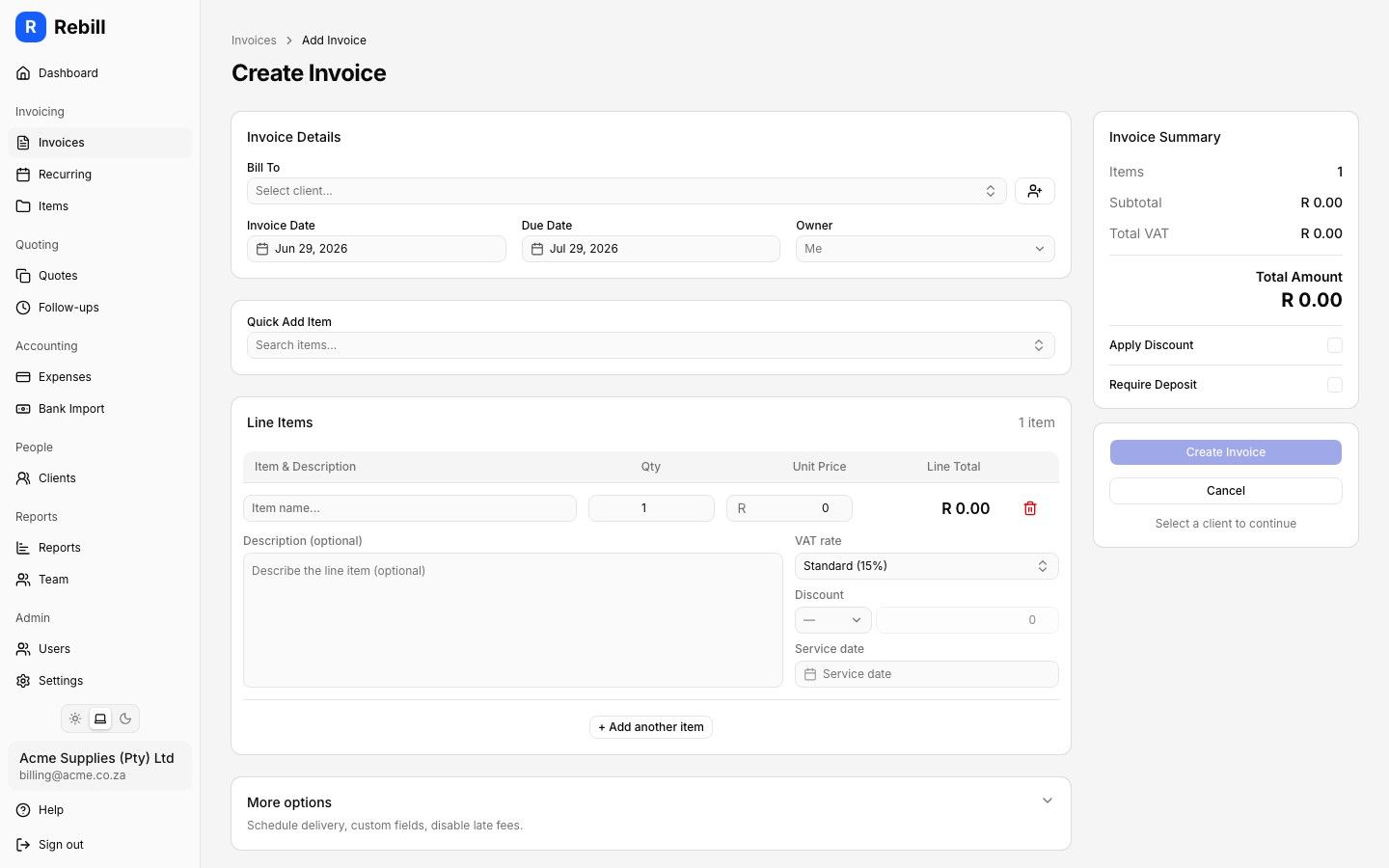Switch to dark theme moon icon
Viewport: 1389px width, 868px height.
125,719
